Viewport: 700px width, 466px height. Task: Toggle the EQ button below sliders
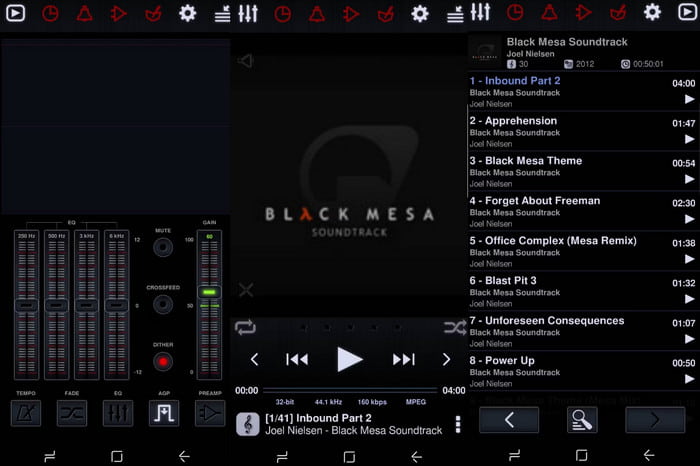tap(118, 413)
